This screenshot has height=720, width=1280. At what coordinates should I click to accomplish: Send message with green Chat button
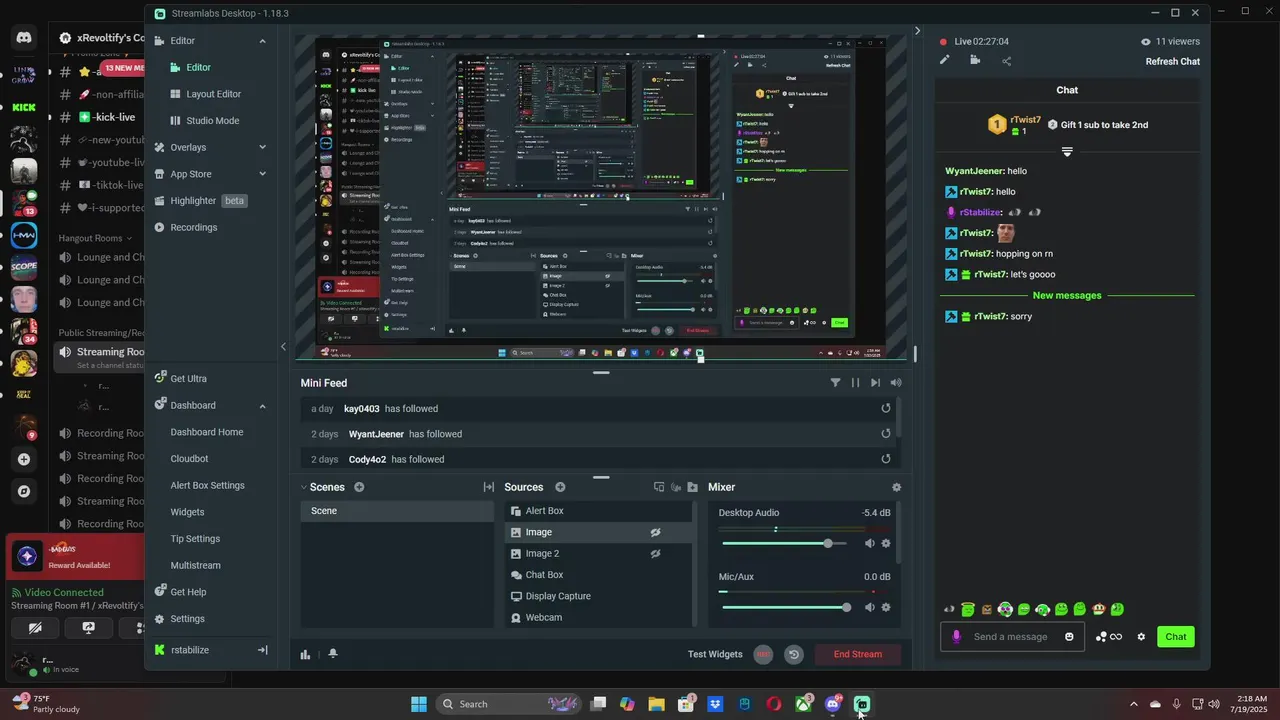pyautogui.click(x=1176, y=636)
